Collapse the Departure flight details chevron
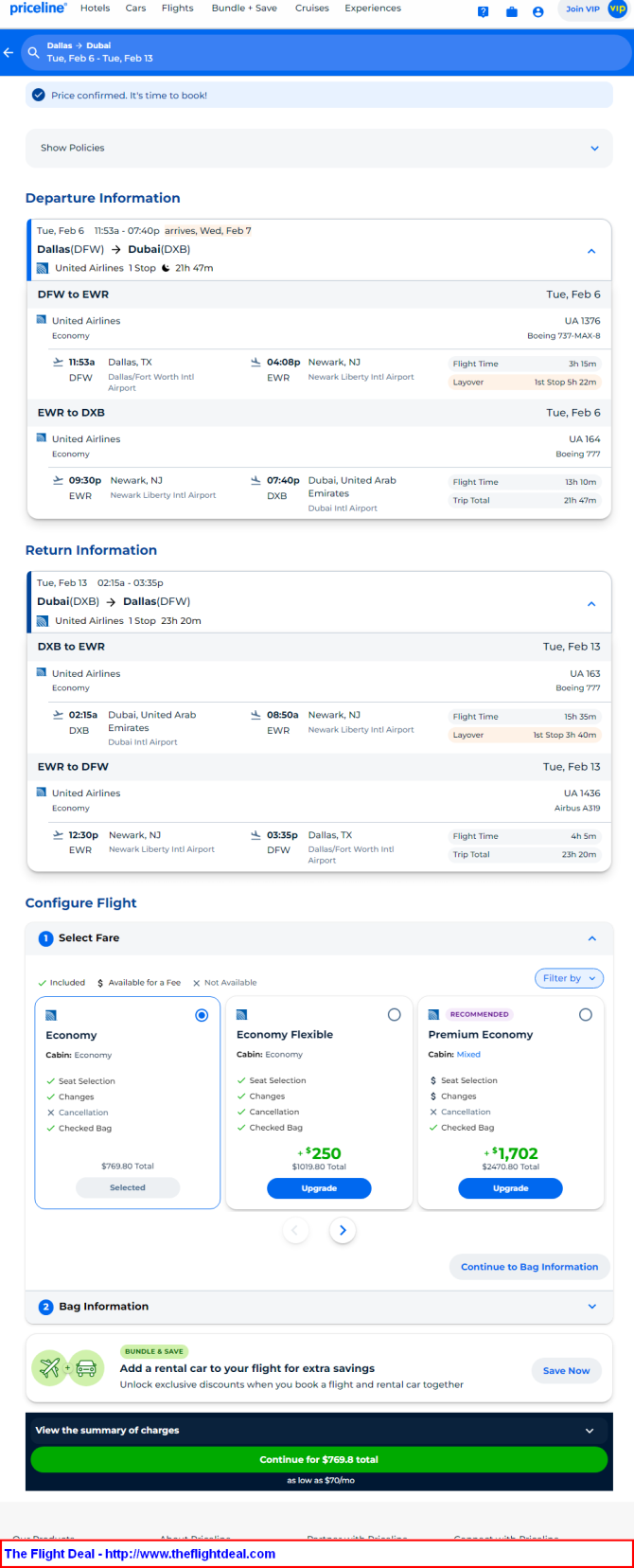634x1568 pixels. (x=591, y=251)
